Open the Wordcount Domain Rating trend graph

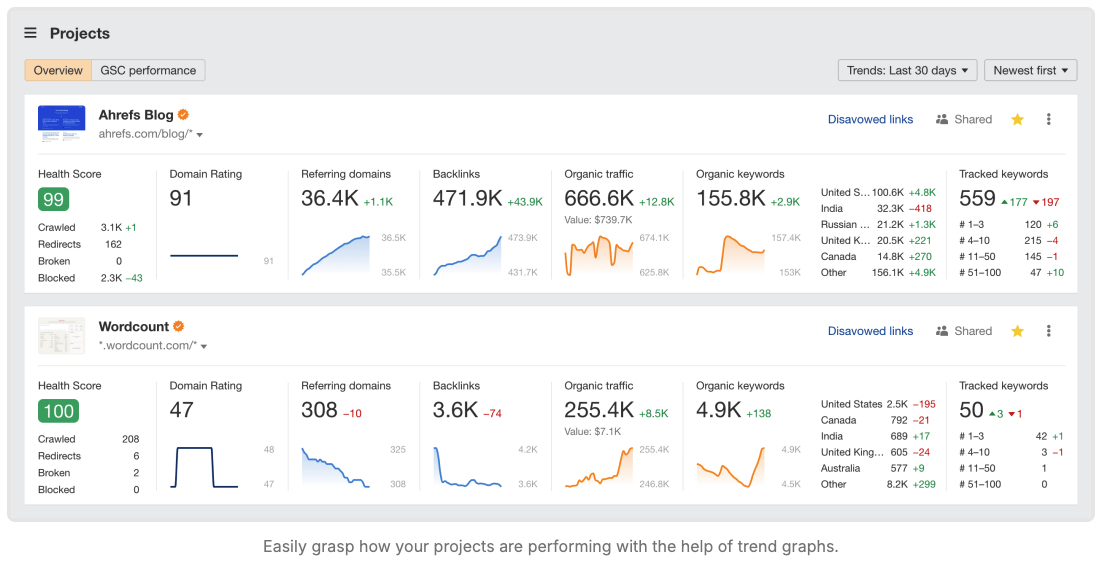tap(203, 467)
